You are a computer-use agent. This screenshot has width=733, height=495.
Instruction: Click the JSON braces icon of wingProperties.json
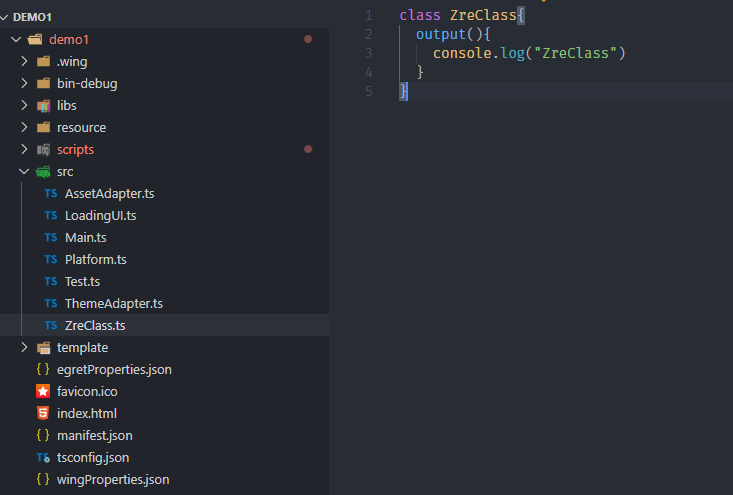pos(43,479)
